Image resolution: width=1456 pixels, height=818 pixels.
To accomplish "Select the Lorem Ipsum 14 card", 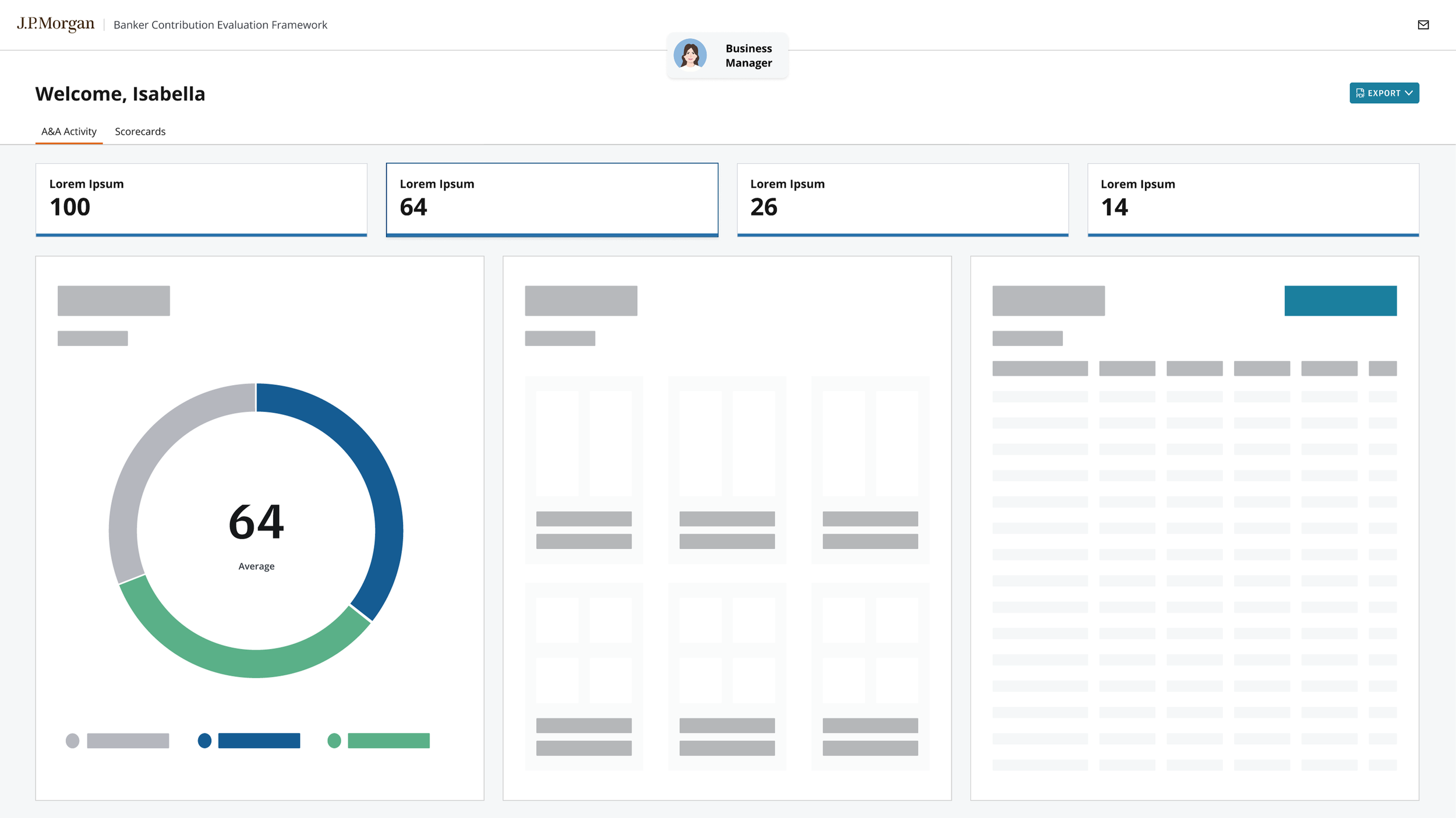I will tap(1253, 200).
